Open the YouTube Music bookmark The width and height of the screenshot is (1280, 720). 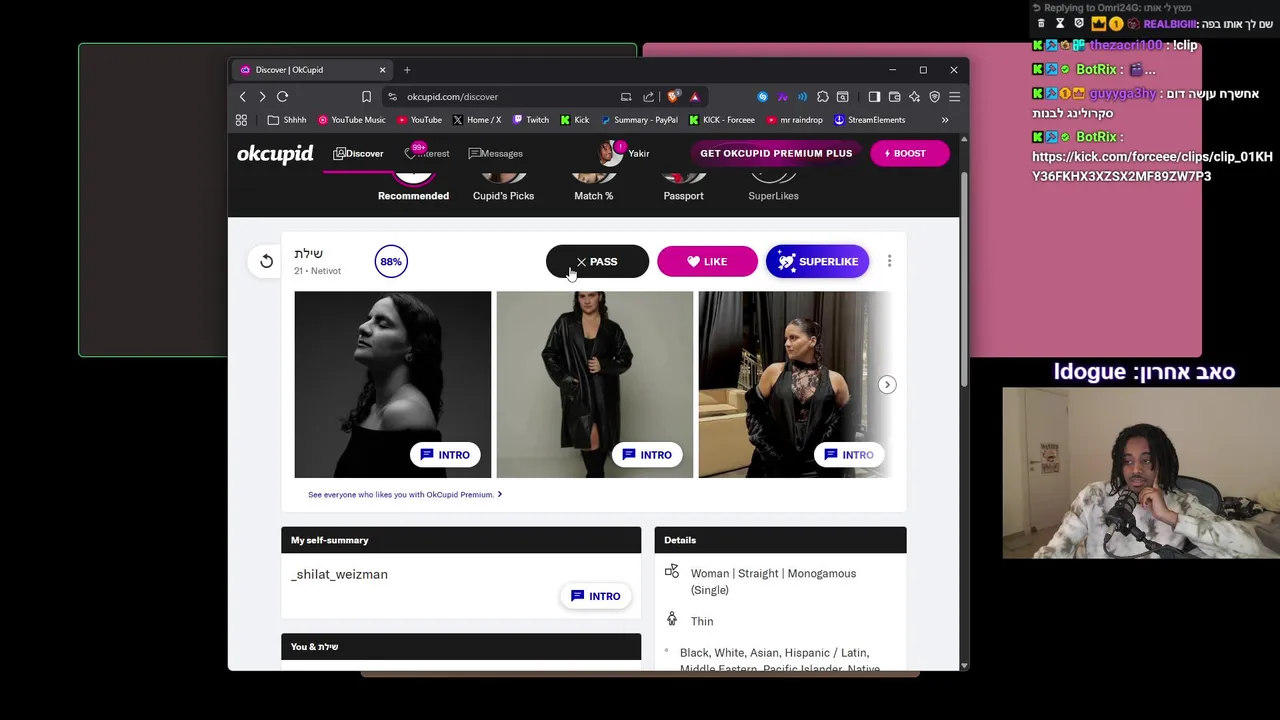[352, 120]
